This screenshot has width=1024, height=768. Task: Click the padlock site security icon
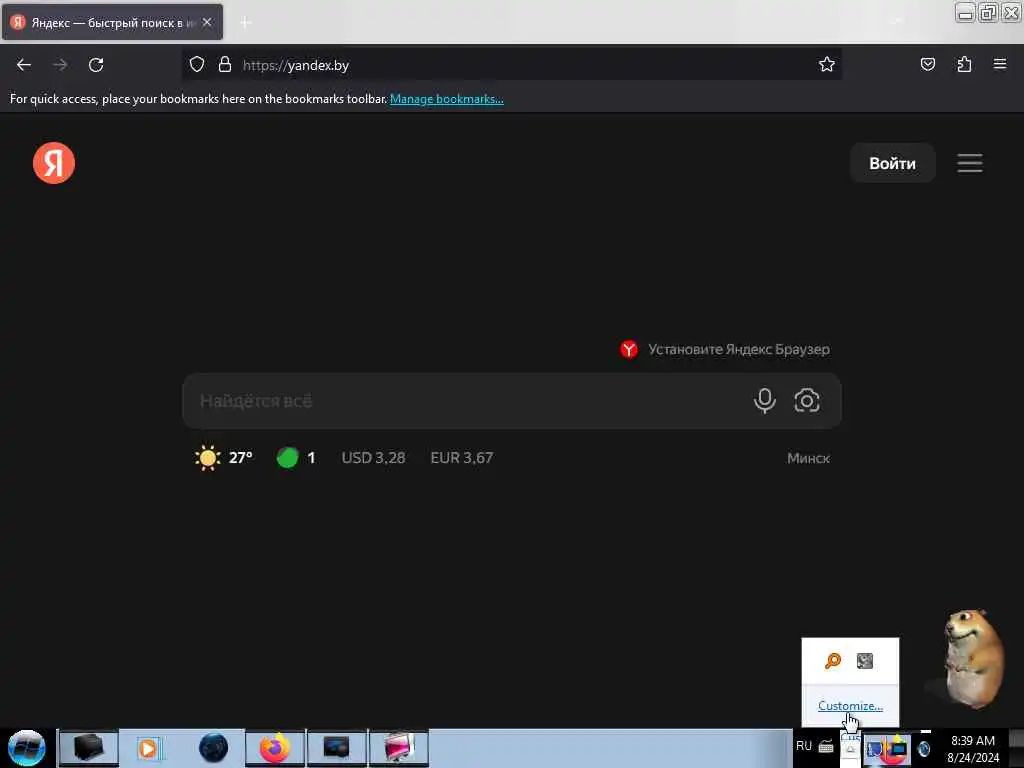(225, 65)
